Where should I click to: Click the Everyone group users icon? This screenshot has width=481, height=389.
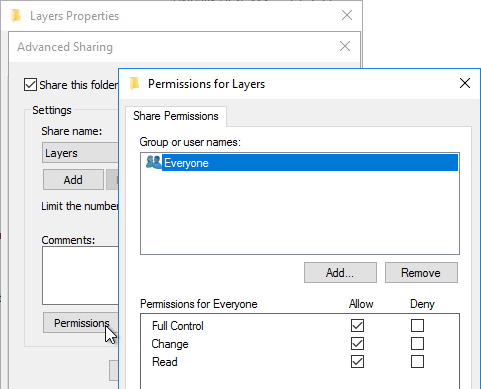153,162
